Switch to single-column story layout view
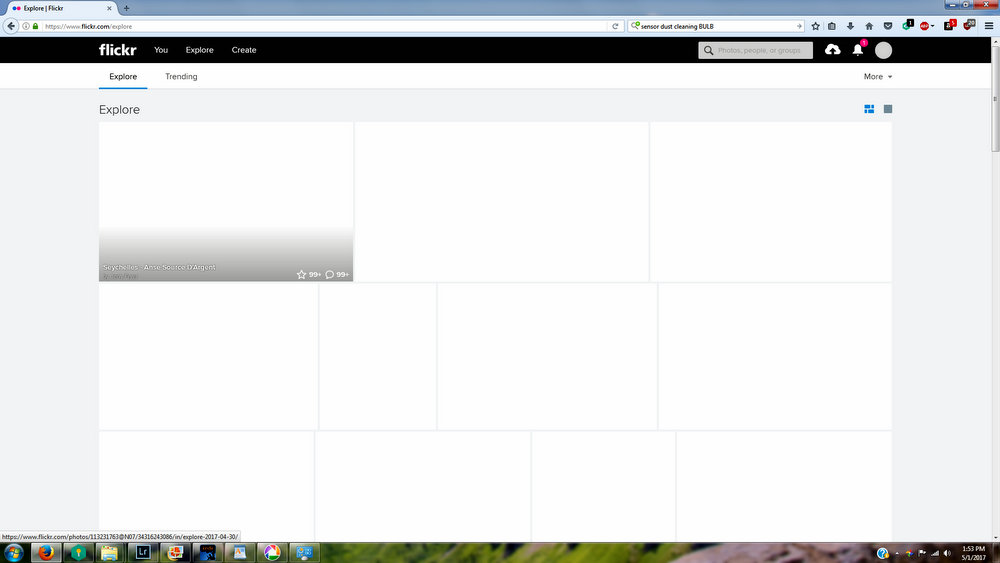Screen dimensions: 1000x563 pos(888,109)
